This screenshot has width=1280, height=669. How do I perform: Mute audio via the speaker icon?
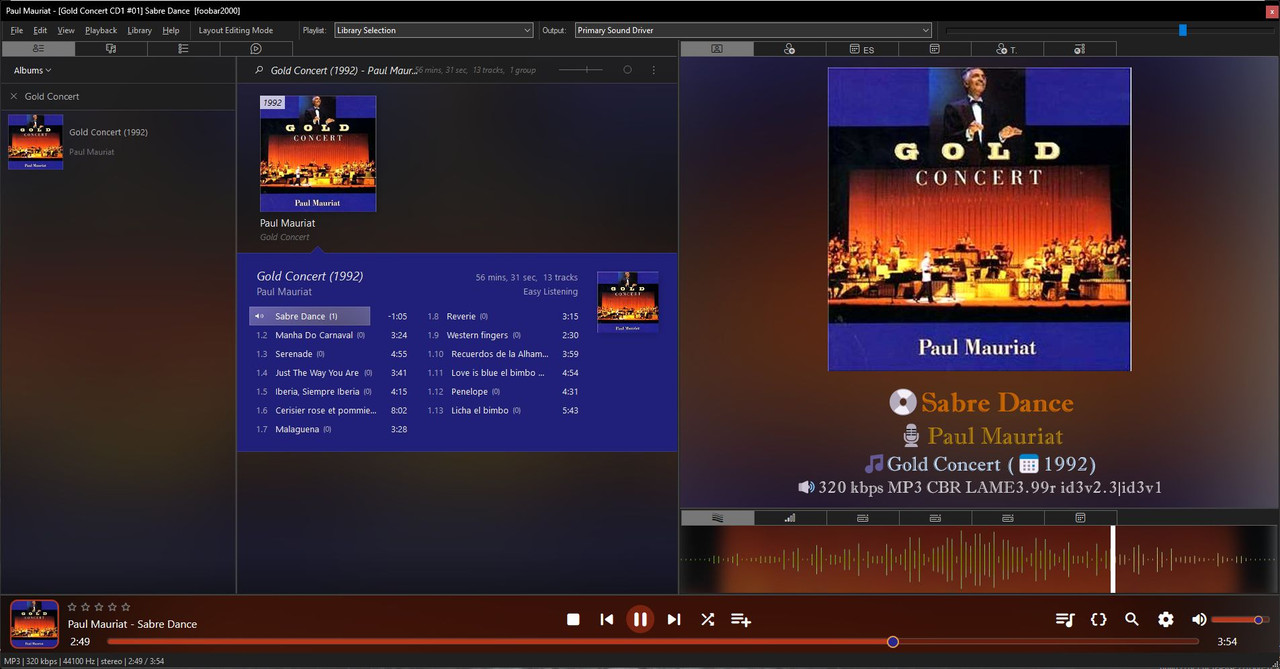point(1199,620)
